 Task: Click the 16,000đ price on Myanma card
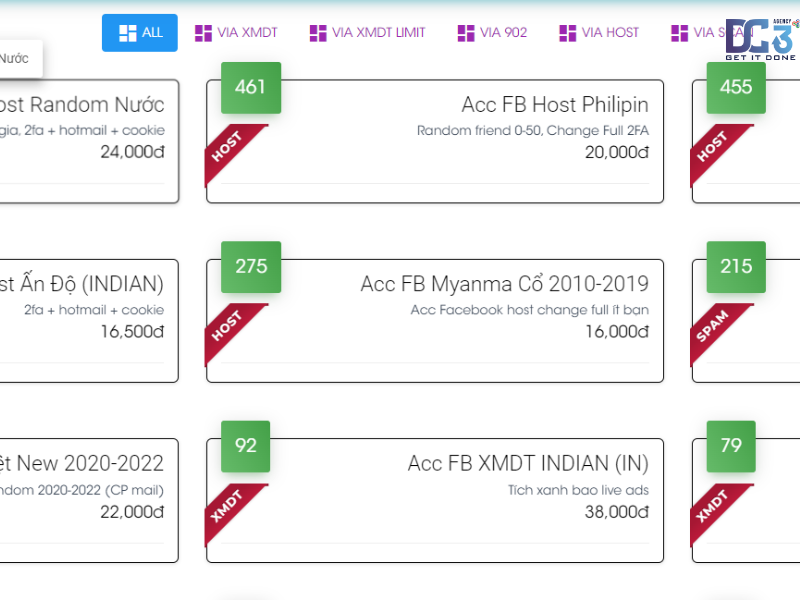pos(617,332)
